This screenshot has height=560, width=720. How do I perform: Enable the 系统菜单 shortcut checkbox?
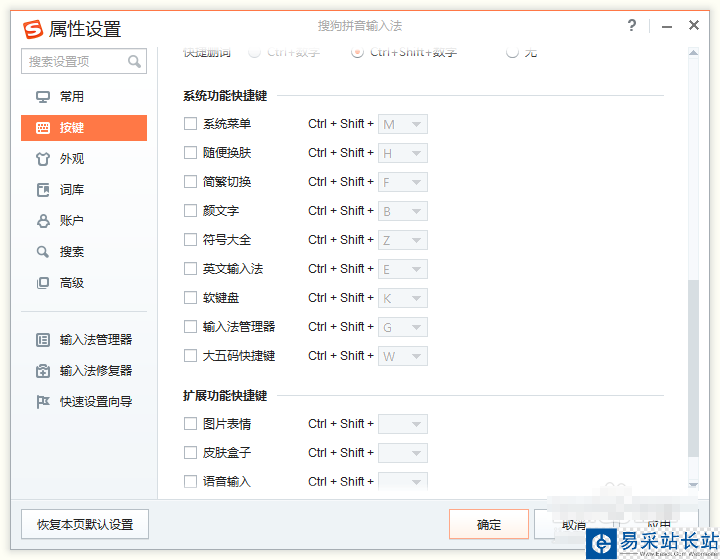190,123
